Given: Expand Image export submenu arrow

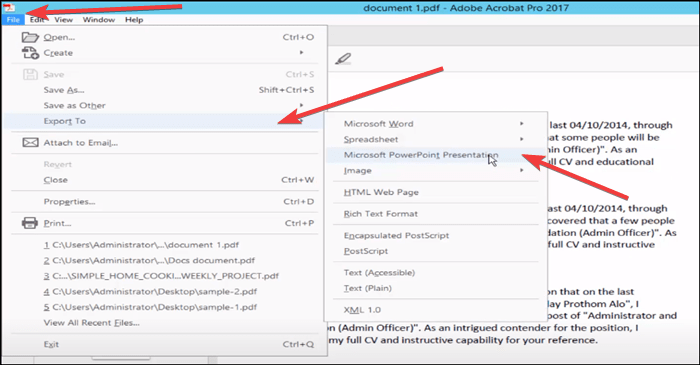Looking at the screenshot, I should [521, 170].
